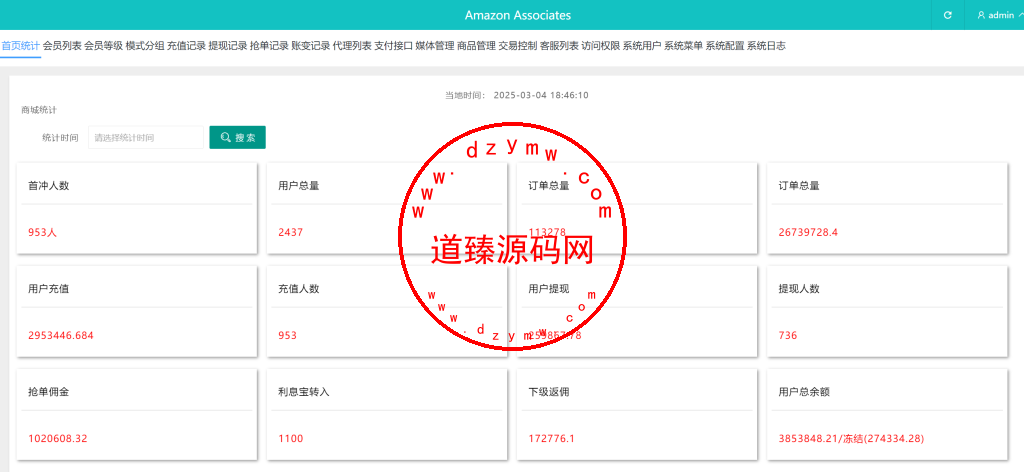
Task: Click the 提现人数 card title
Action: pyautogui.click(x=799, y=289)
